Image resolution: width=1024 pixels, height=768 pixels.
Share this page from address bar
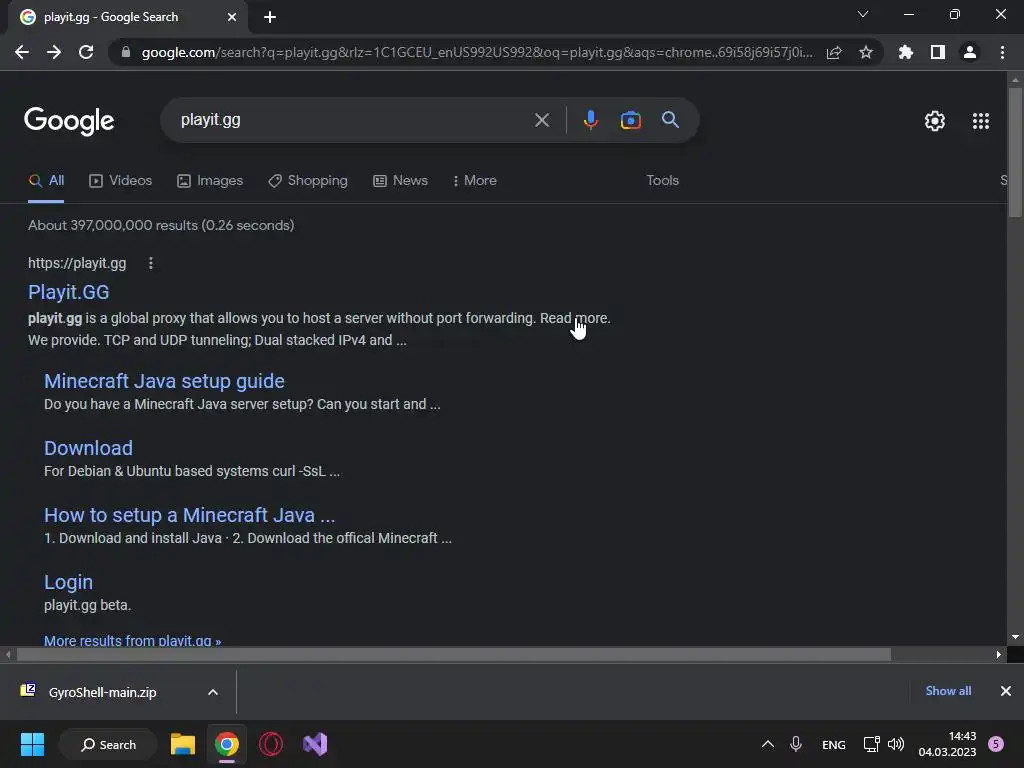point(834,52)
